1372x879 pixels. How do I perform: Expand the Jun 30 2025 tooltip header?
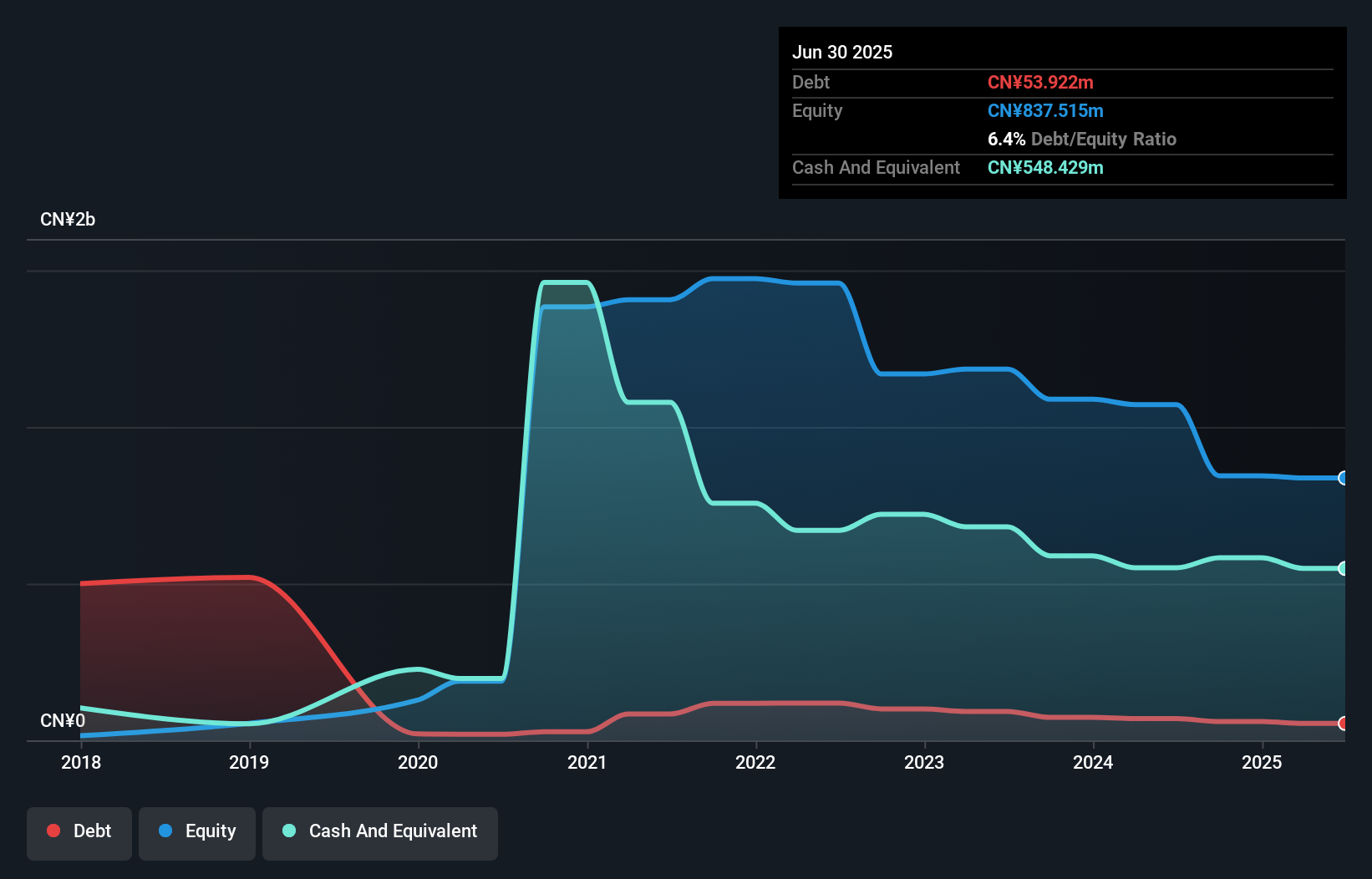coord(842,52)
